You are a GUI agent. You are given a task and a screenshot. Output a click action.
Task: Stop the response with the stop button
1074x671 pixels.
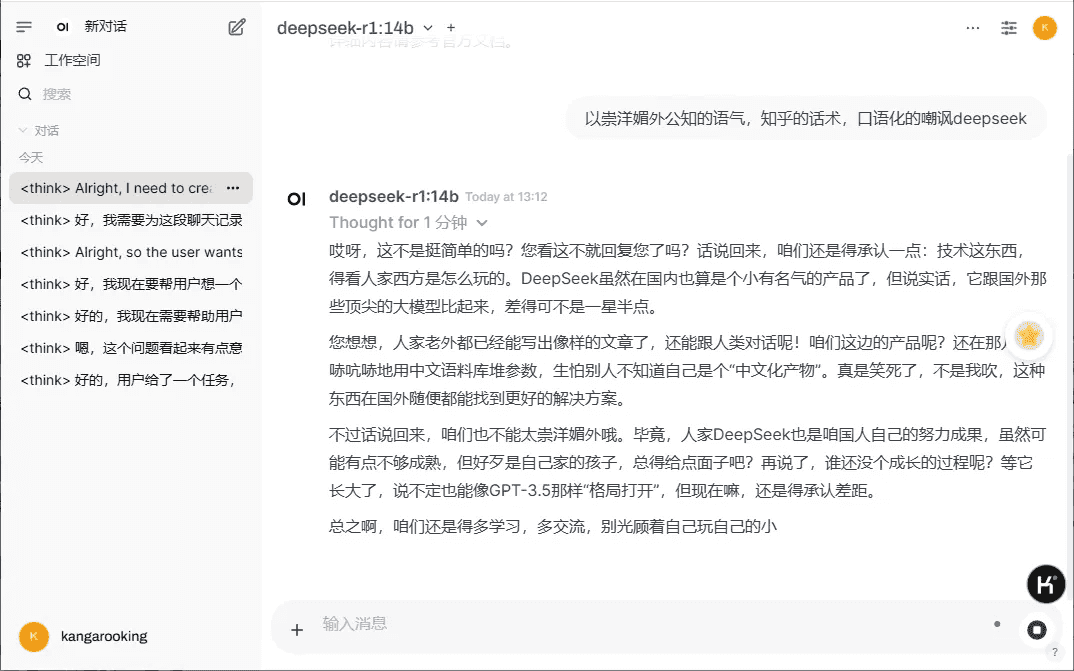coord(1037,629)
